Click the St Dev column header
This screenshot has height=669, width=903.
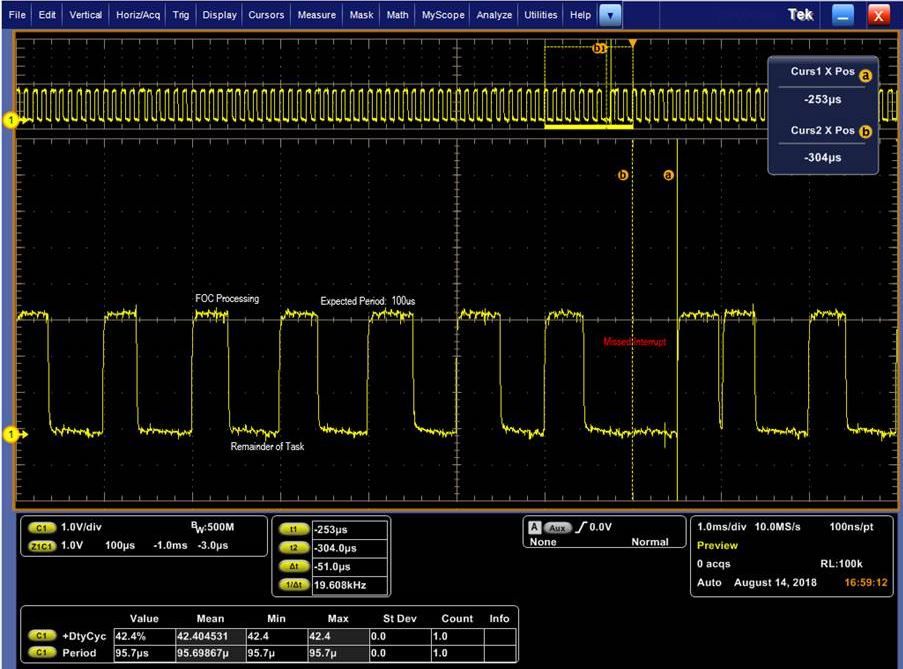(400, 618)
